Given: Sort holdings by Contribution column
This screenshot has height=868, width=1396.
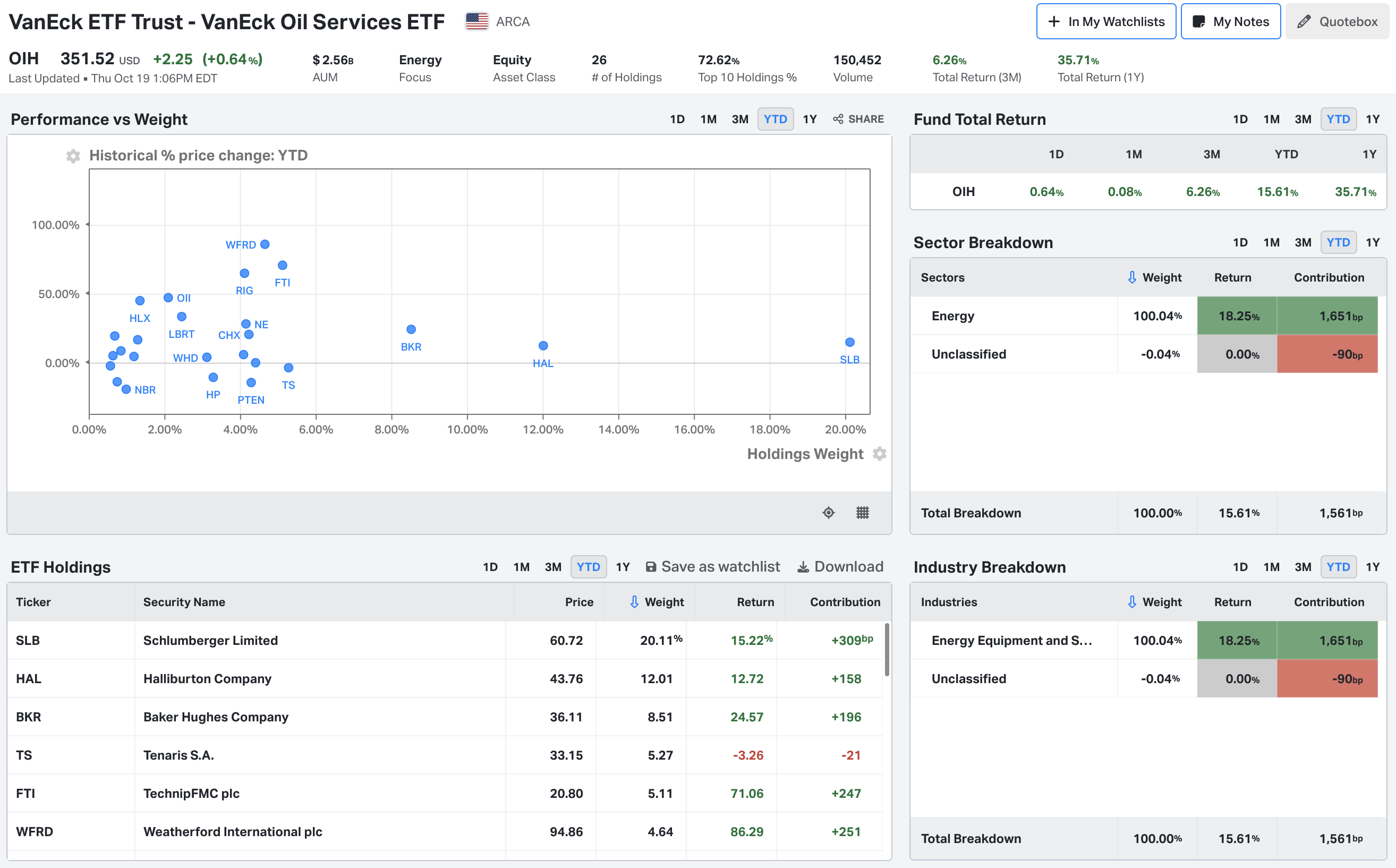Looking at the screenshot, I should click(x=845, y=602).
